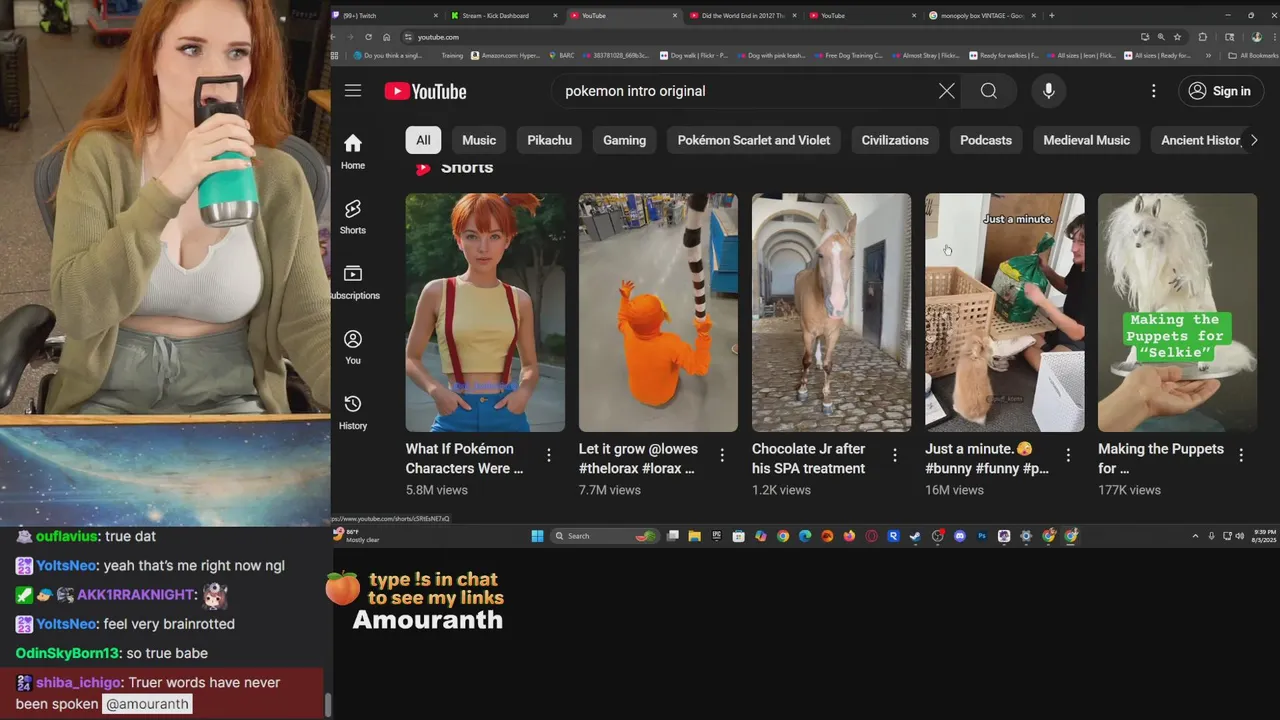Open YouTube settings three-dot menu
Viewport: 1280px width, 720px height.
click(1154, 91)
